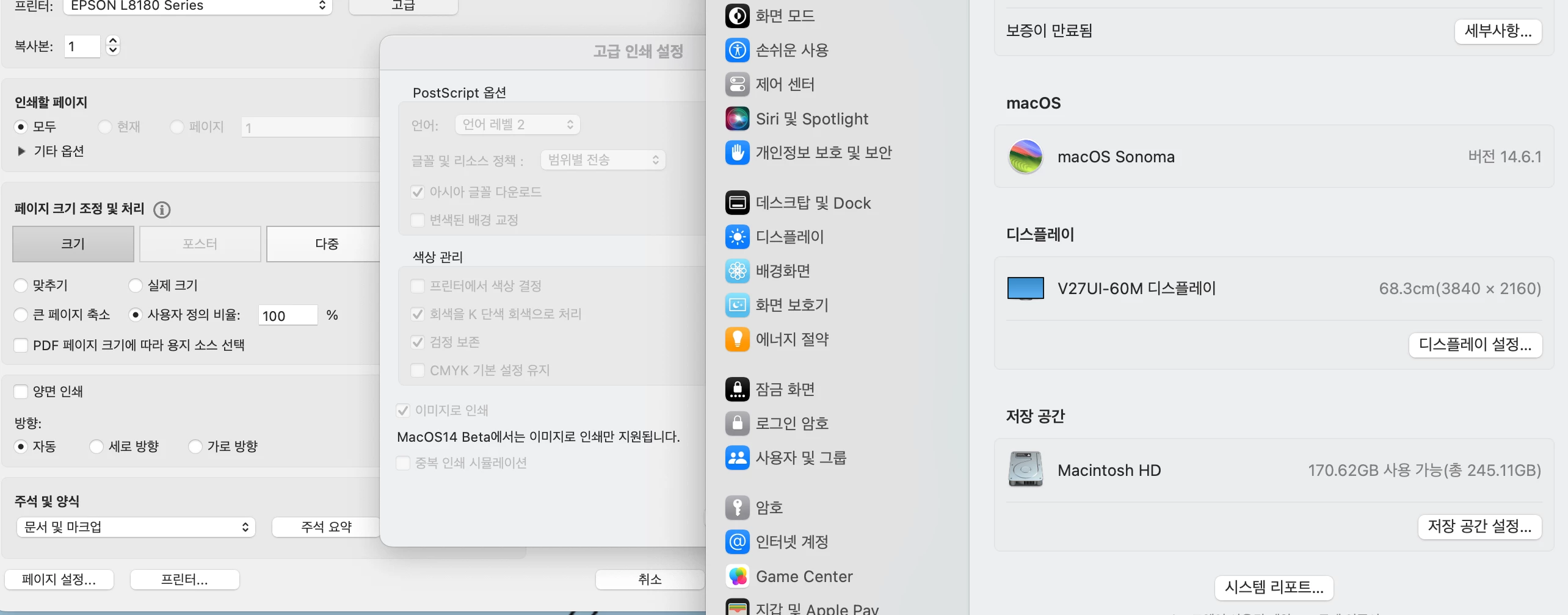Open 화면 모드 icon in settings sidebar
1568x615 pixels.
737,16
